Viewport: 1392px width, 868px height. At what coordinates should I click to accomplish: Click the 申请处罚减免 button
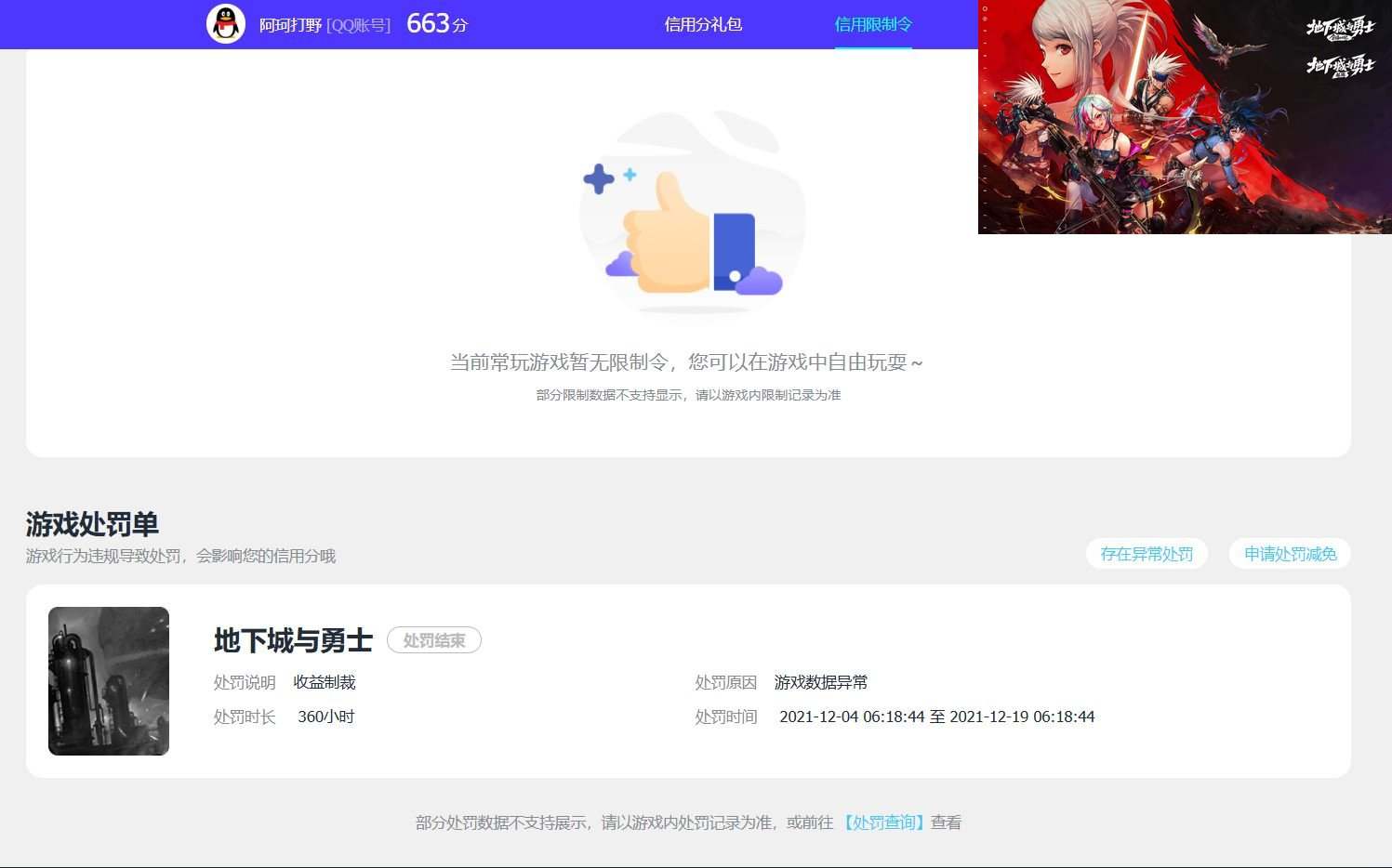point(1290,554)
